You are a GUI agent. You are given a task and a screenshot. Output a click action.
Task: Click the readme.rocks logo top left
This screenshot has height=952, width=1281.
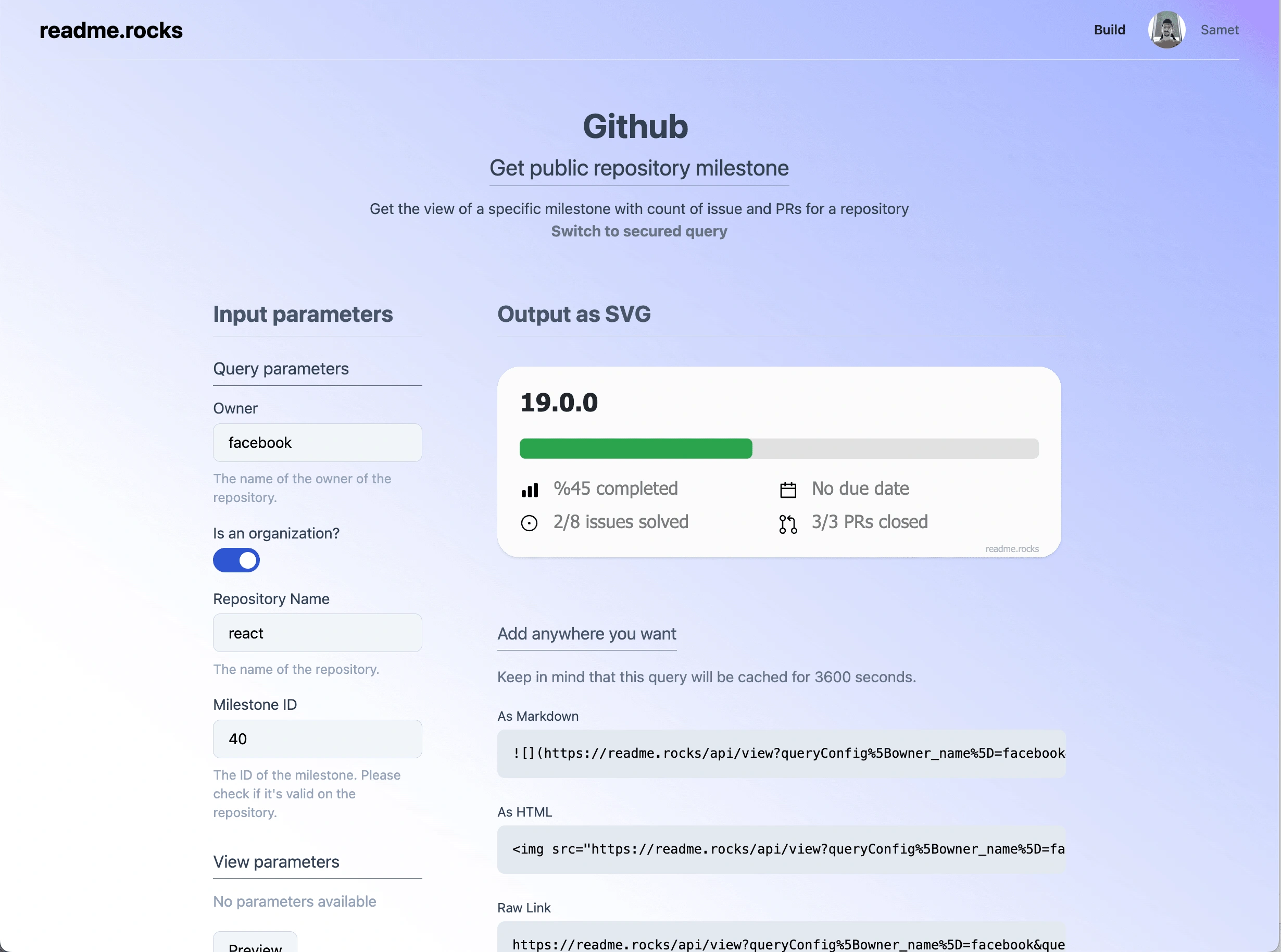(x=111, y=29)
